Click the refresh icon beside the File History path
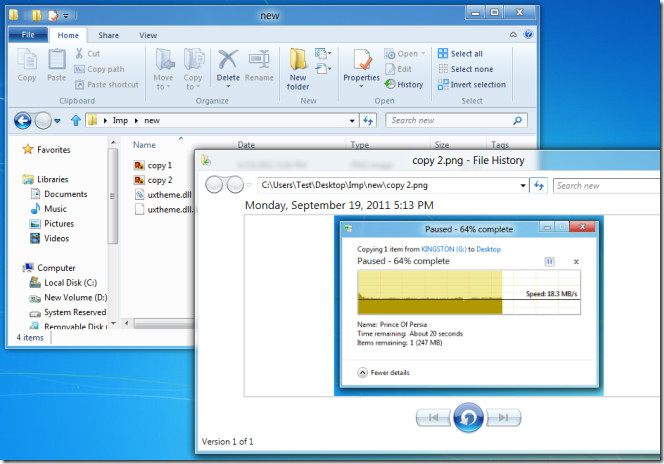664x464 pixels. click(x=538, y=185)
